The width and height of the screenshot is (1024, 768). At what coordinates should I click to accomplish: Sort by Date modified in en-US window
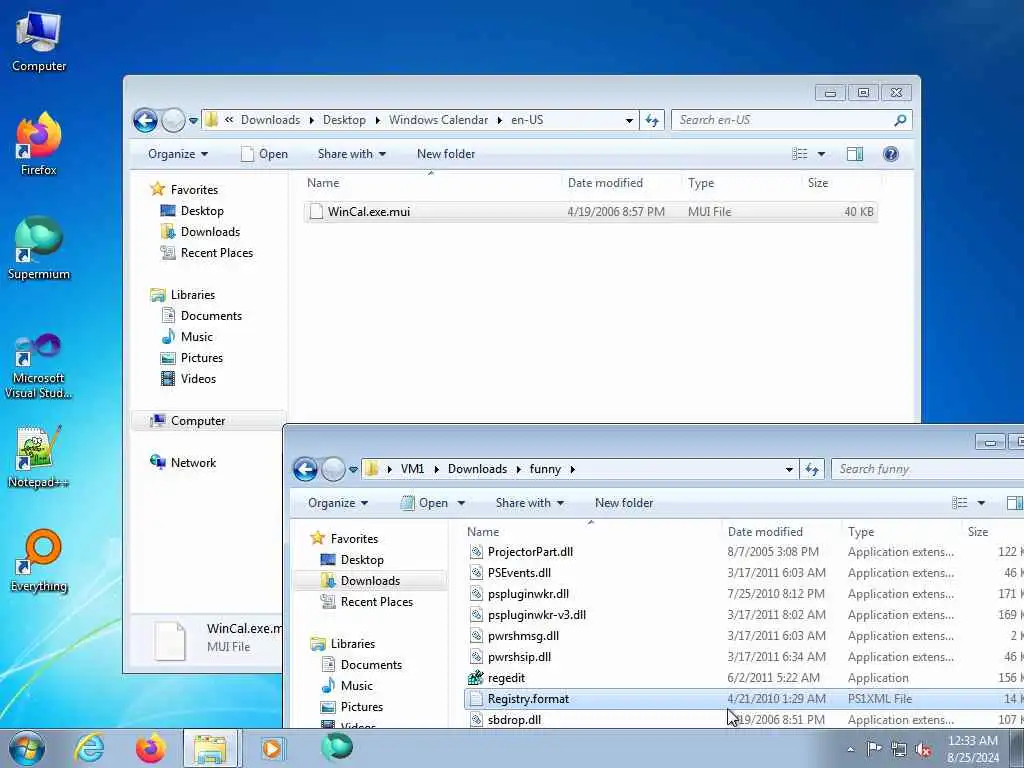coord(620,183)
